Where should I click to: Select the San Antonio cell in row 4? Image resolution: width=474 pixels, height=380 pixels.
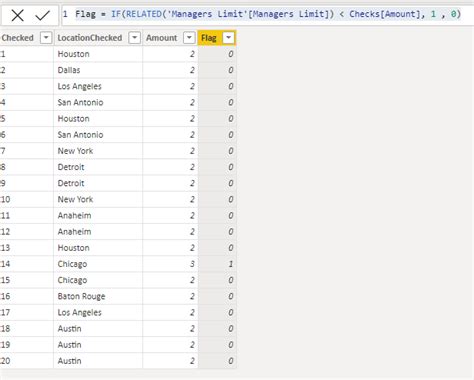pos(98,102)
